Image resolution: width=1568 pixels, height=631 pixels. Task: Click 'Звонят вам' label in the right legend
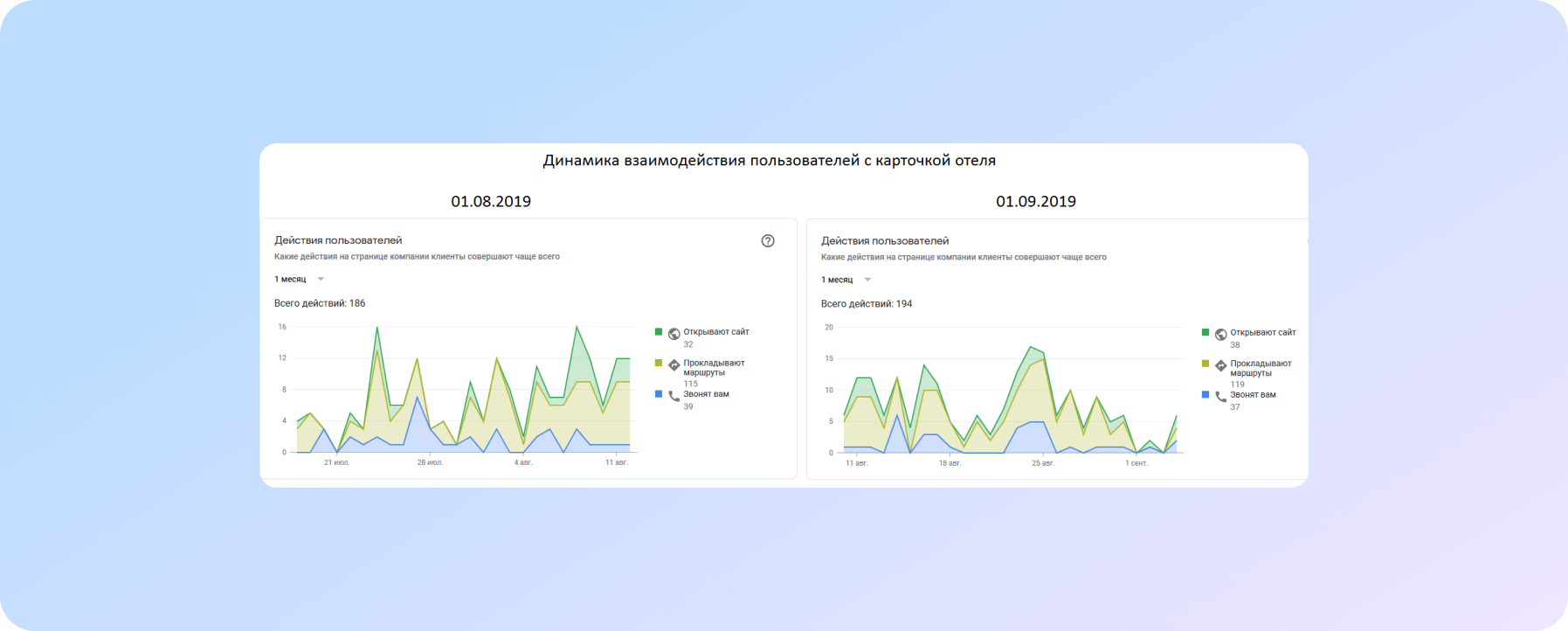[1253, 395]
